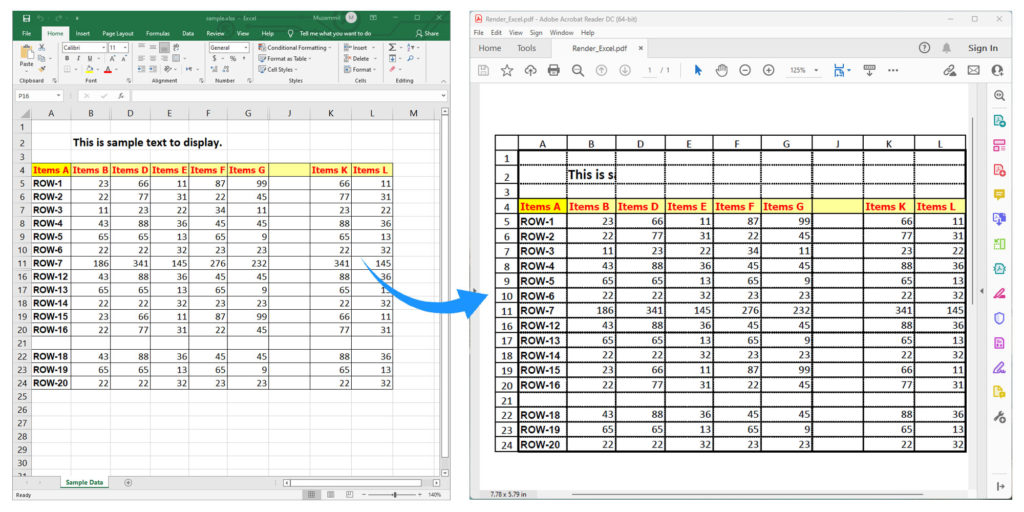Click the Print icon in Acrobat toolbar
This screenshot has width=1024, height=512.
(x=554, y=70)
